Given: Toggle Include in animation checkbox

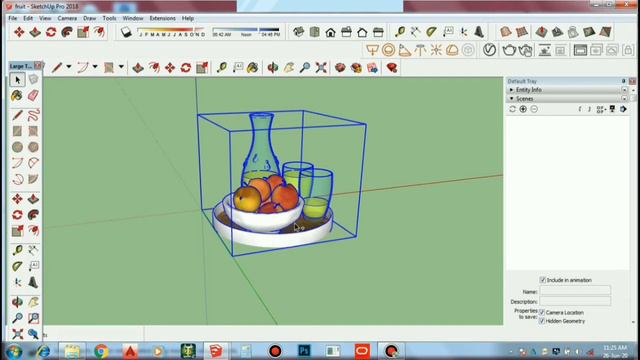Looking at the screenshot, I should click(x=542, y=280).
